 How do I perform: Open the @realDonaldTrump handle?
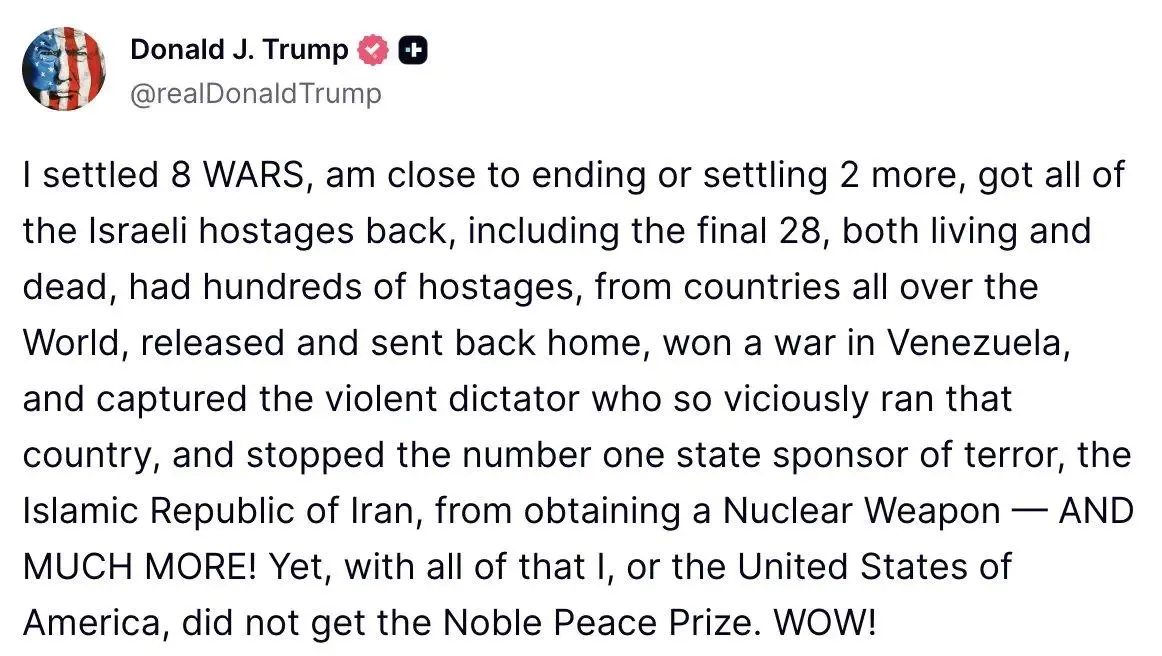256,94
